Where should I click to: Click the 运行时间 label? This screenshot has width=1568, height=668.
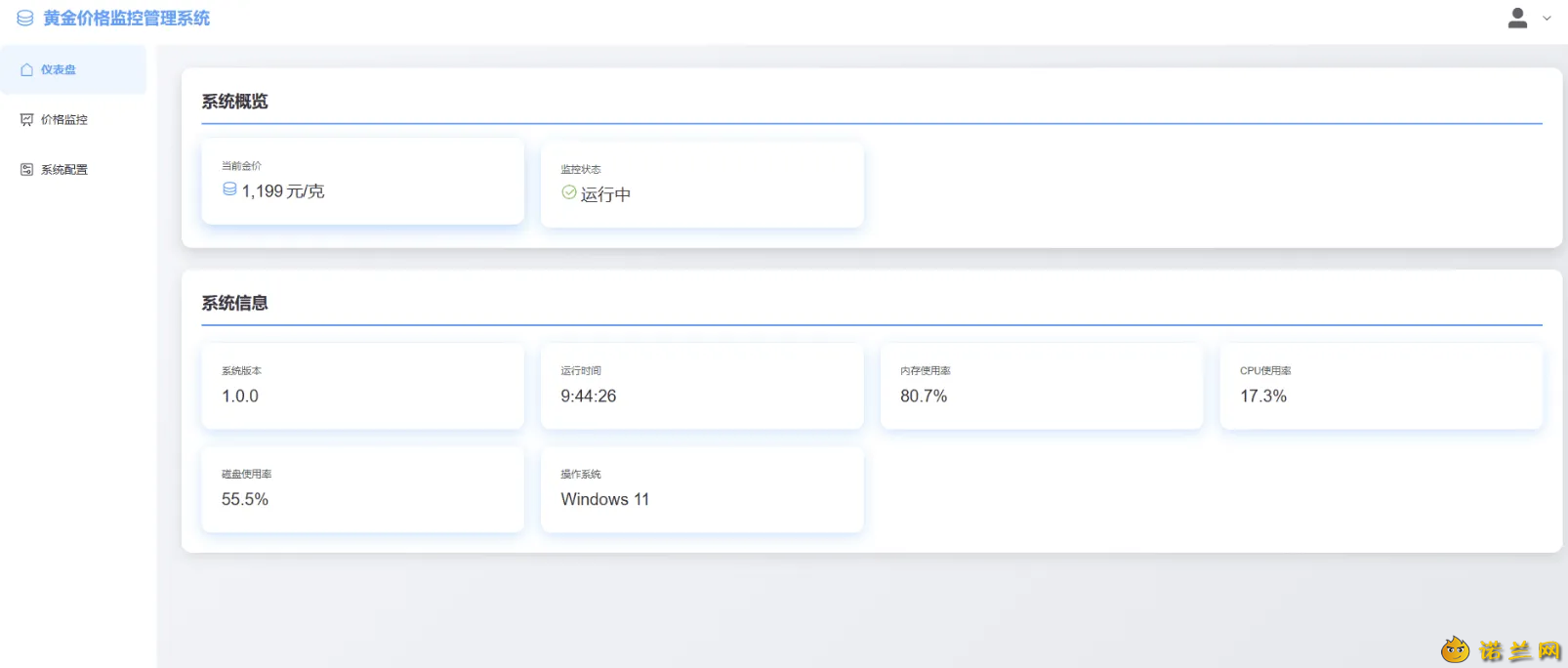(x=581, y=371)
